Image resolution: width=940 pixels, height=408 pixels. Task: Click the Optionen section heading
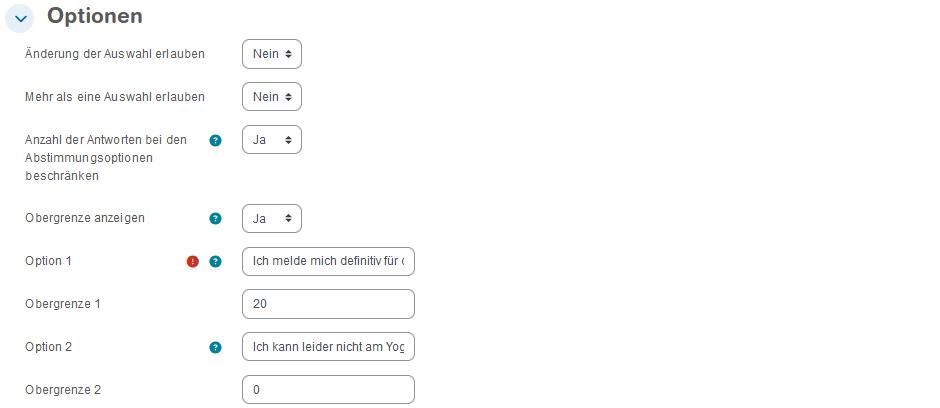(95, 17)
